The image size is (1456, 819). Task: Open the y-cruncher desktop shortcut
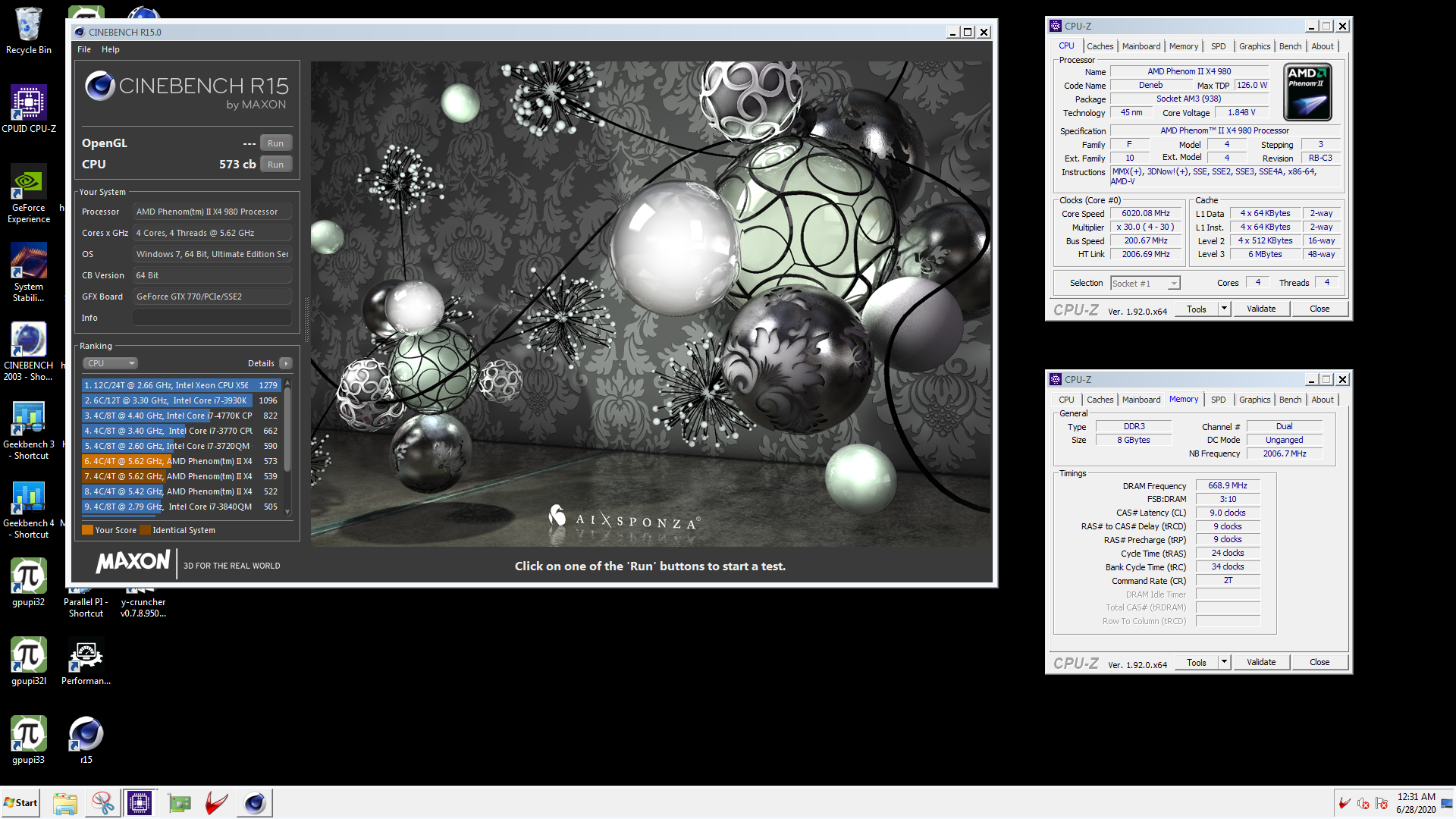click(143, 603)
